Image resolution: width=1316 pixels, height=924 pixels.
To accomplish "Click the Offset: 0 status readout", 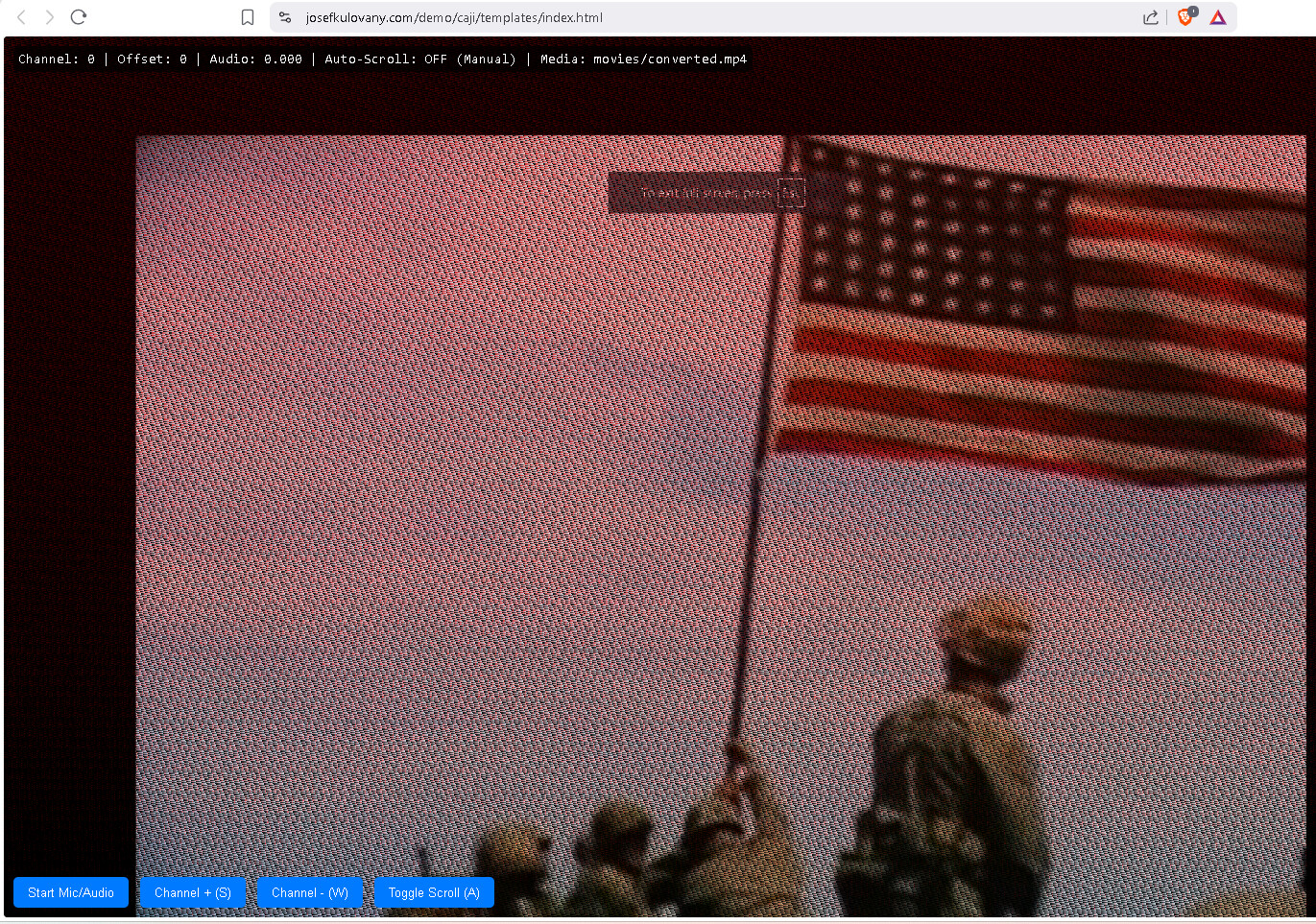I will pos(152,59).
